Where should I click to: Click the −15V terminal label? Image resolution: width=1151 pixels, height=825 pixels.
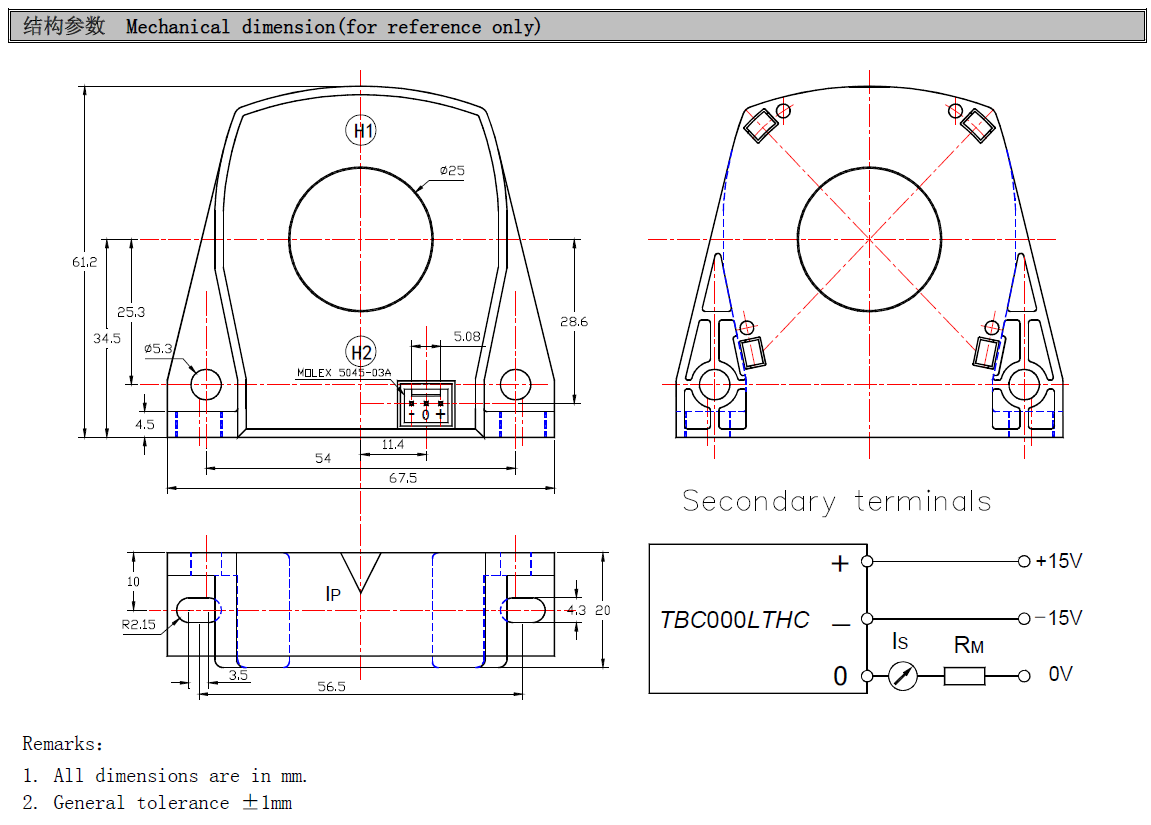tap(1058, 619)
